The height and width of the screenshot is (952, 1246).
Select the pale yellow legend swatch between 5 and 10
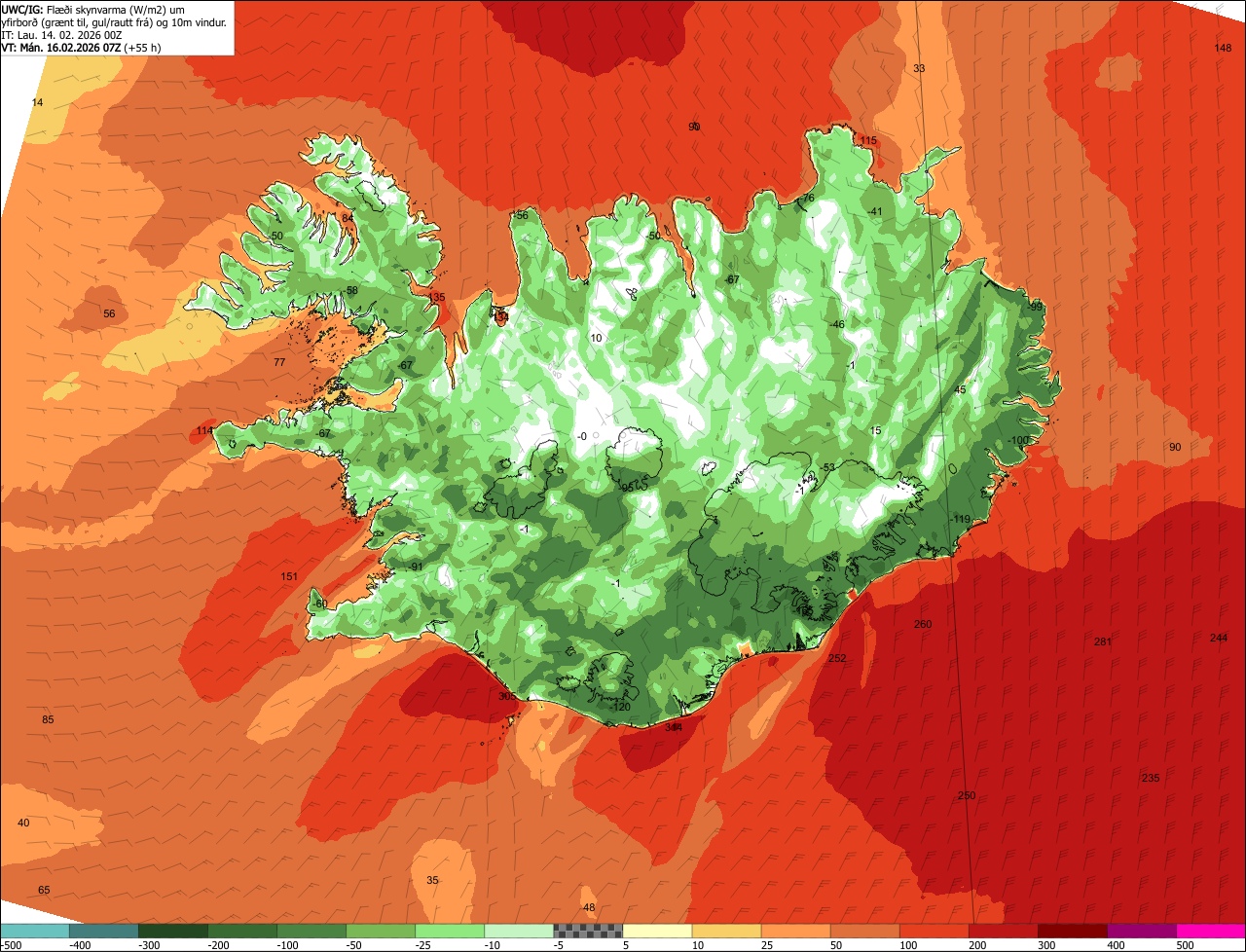657,931
